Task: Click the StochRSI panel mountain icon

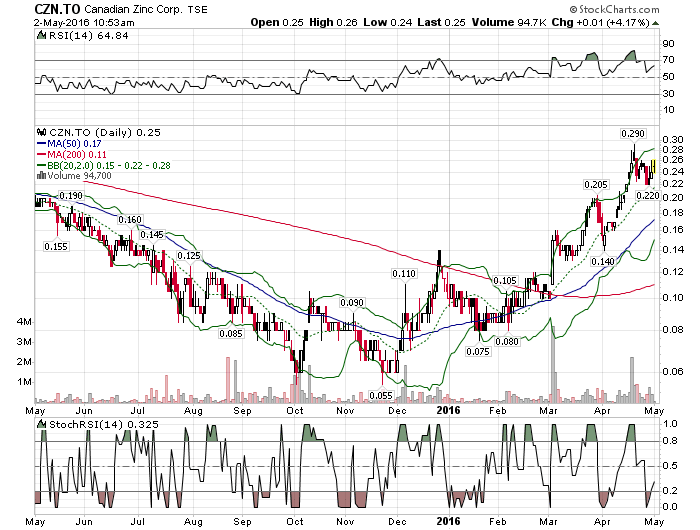Action: (42, 424)
